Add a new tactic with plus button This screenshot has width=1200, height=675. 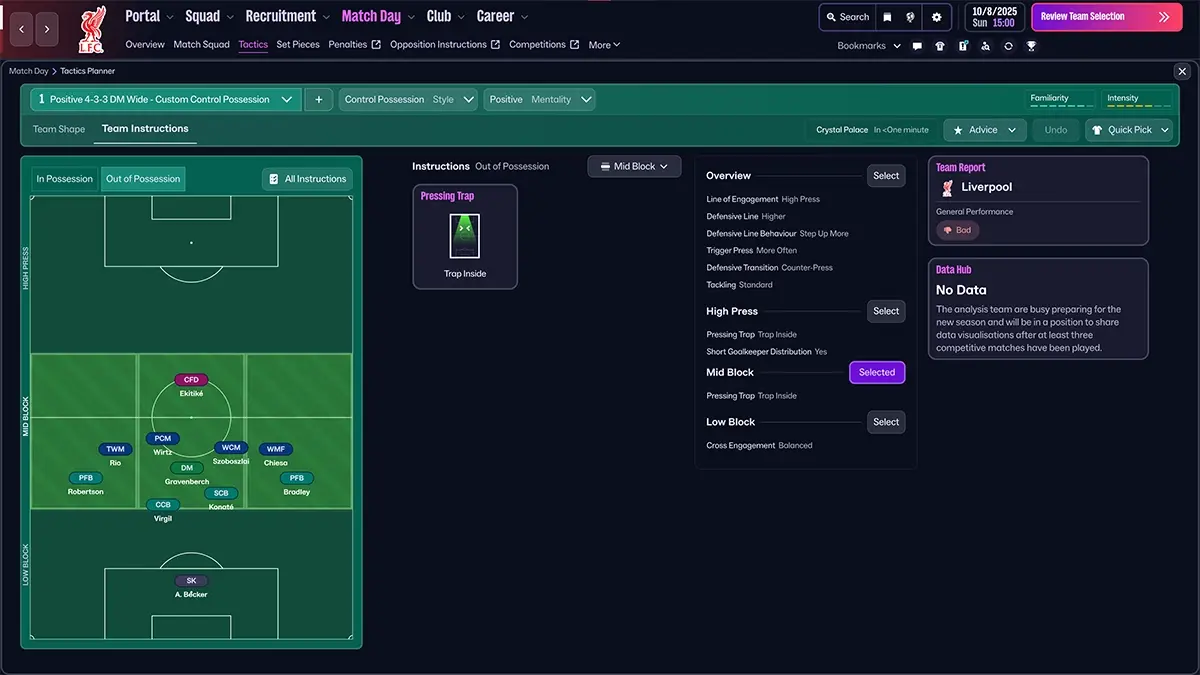click(x=318, y=100)
